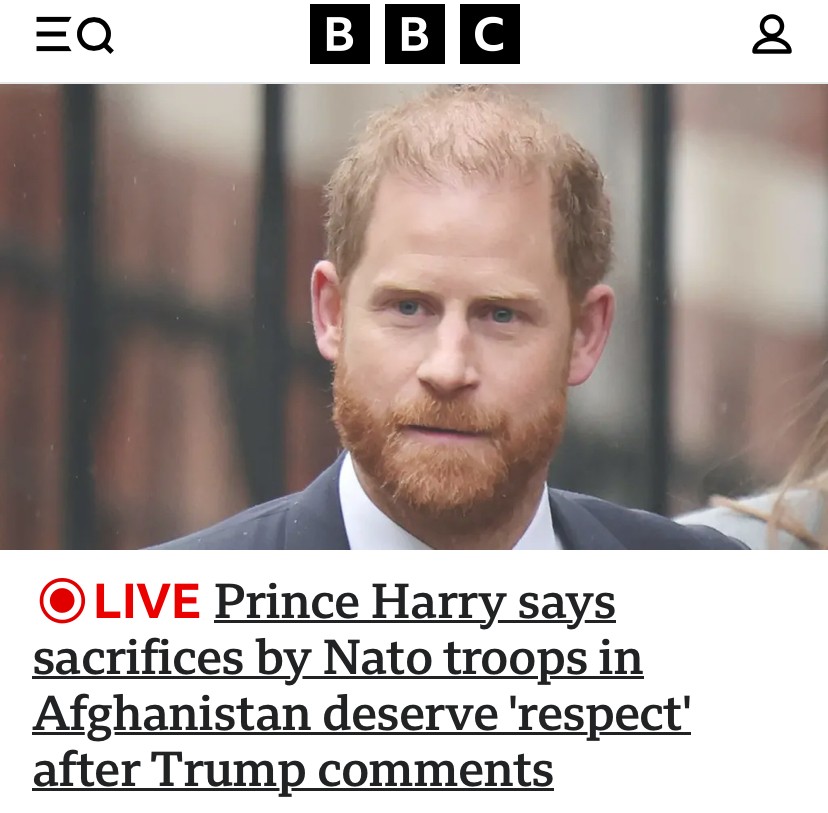The image size is (828, 813).
Task: Open the lead story photo thumbnail
Action: tap(414, 317)
